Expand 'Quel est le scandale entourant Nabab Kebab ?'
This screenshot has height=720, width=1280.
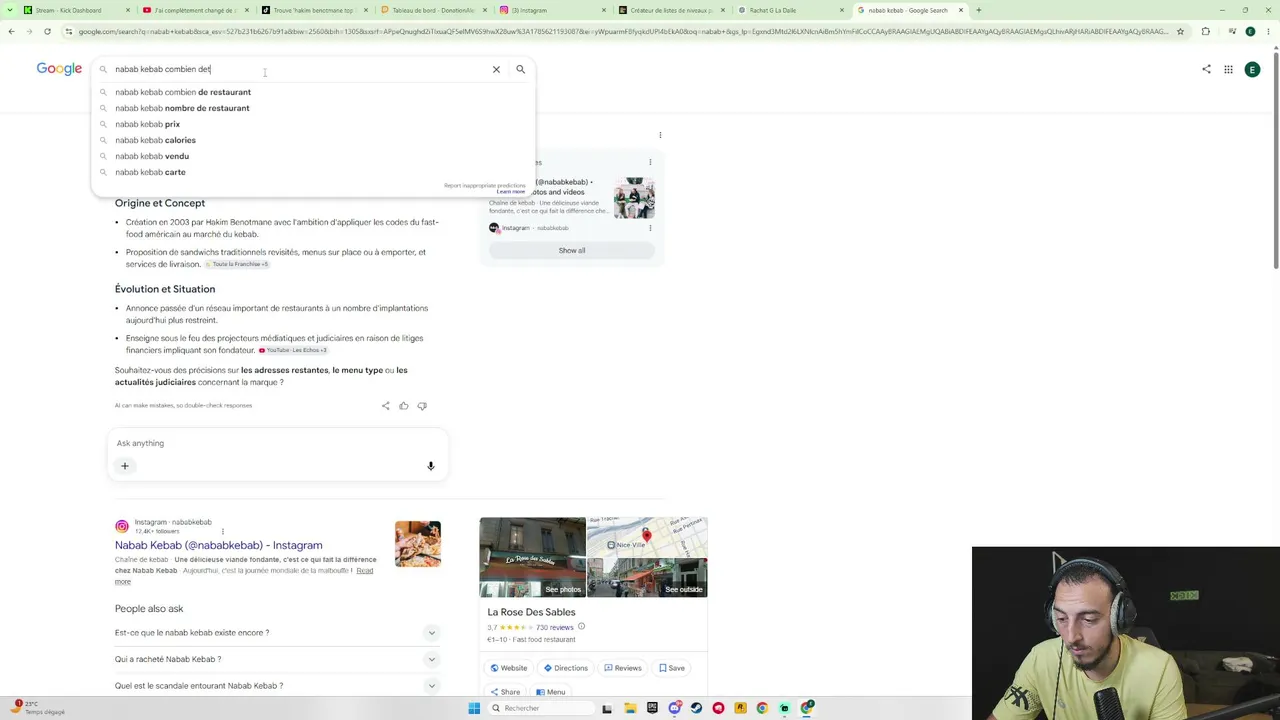coord(277,686)
